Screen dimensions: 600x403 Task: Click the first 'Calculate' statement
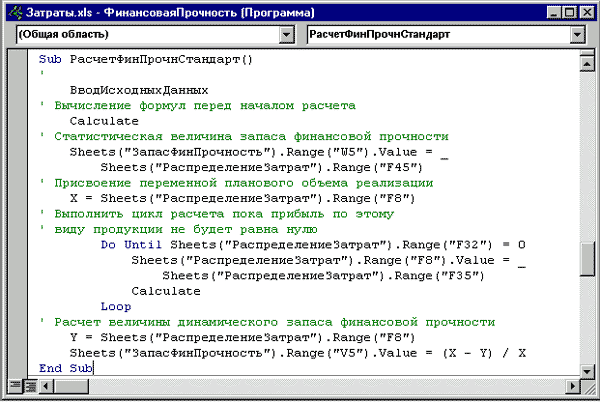tap(104, 121)
